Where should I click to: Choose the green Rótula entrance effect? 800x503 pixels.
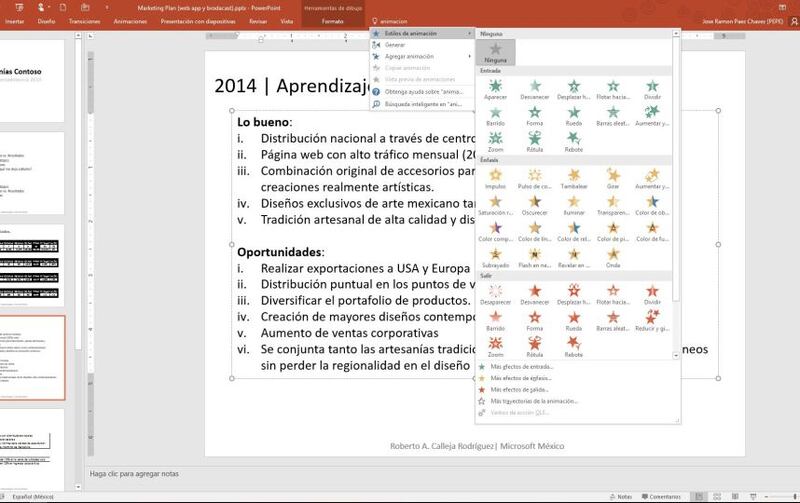click(x=535, y=142)
